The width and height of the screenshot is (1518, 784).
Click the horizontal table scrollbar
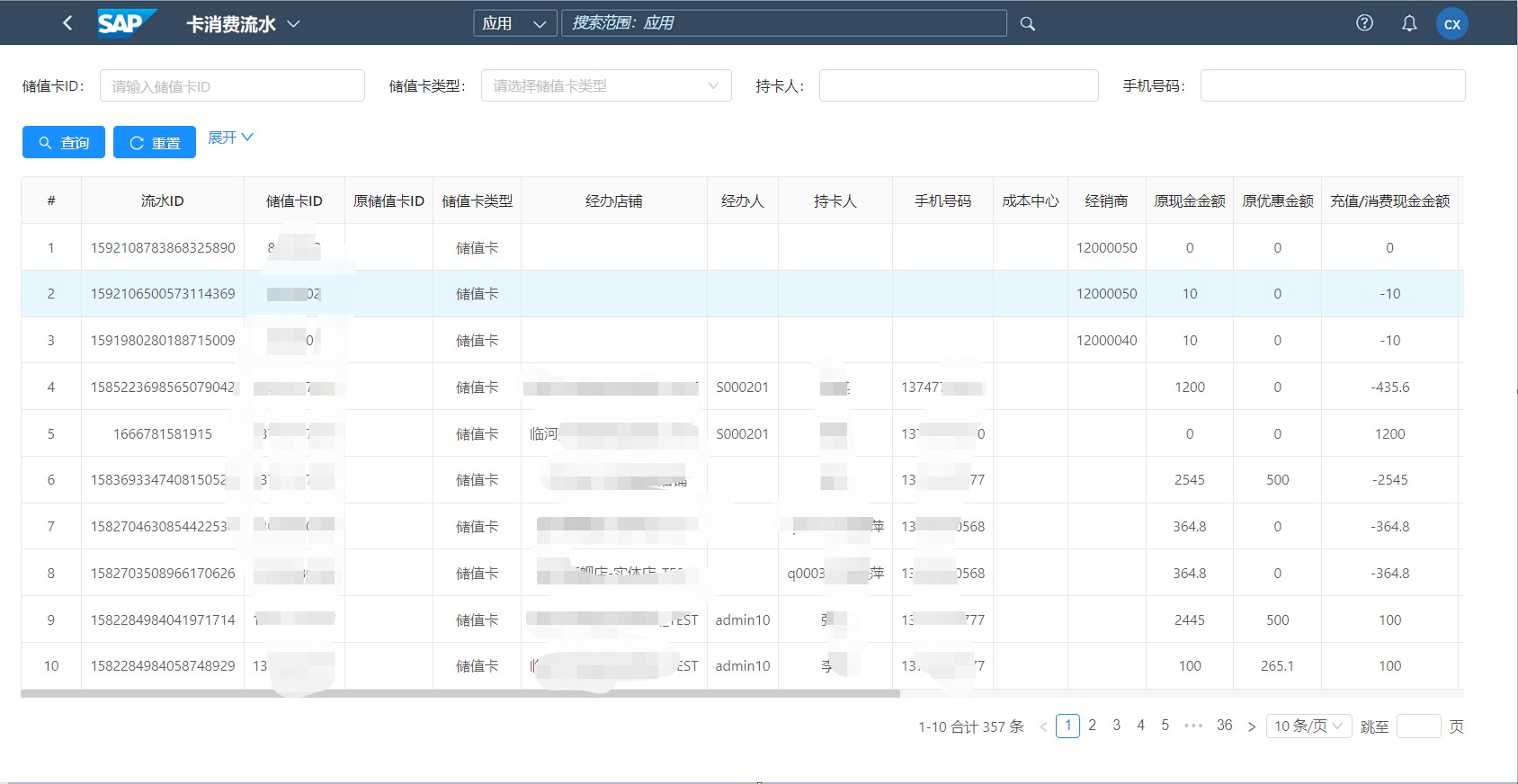[x=460, y=693]
